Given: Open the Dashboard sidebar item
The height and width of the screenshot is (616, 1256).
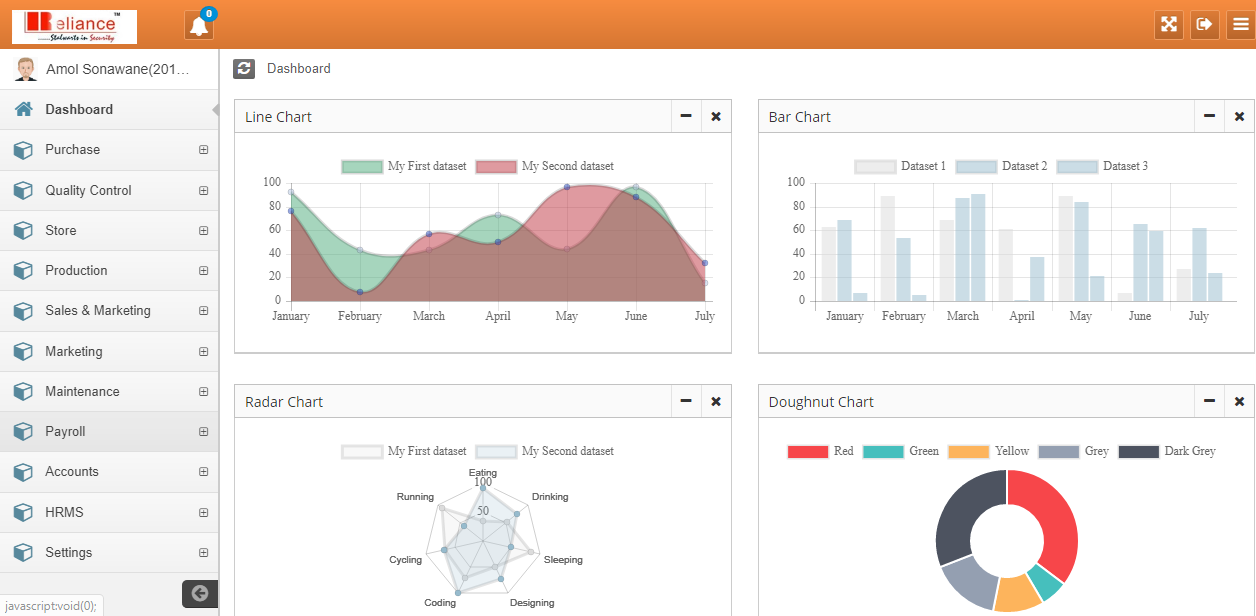Looking at the screenshot, I should [79, 110].
